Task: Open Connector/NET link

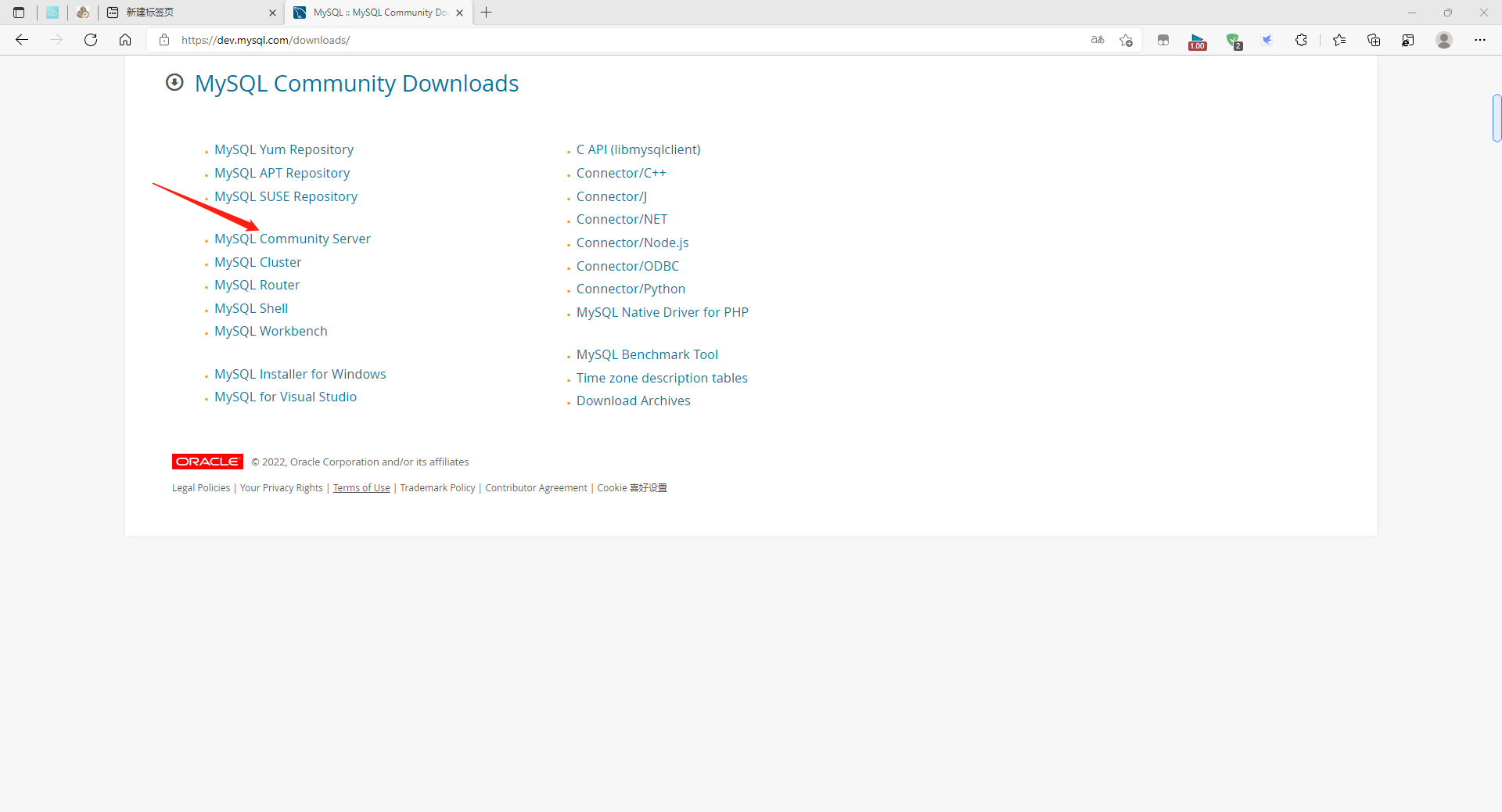Action: point(622,219)
